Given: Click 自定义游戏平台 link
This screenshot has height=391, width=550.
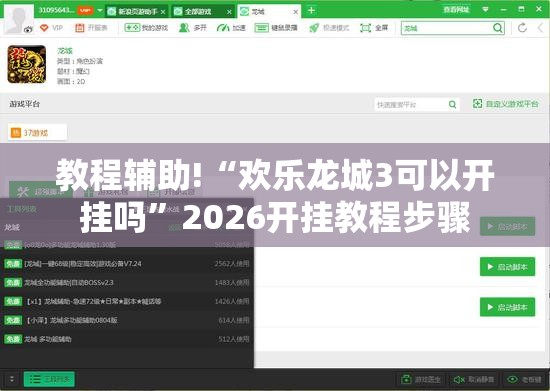Looking at the screenshot, I should click(x=506, y=104).
